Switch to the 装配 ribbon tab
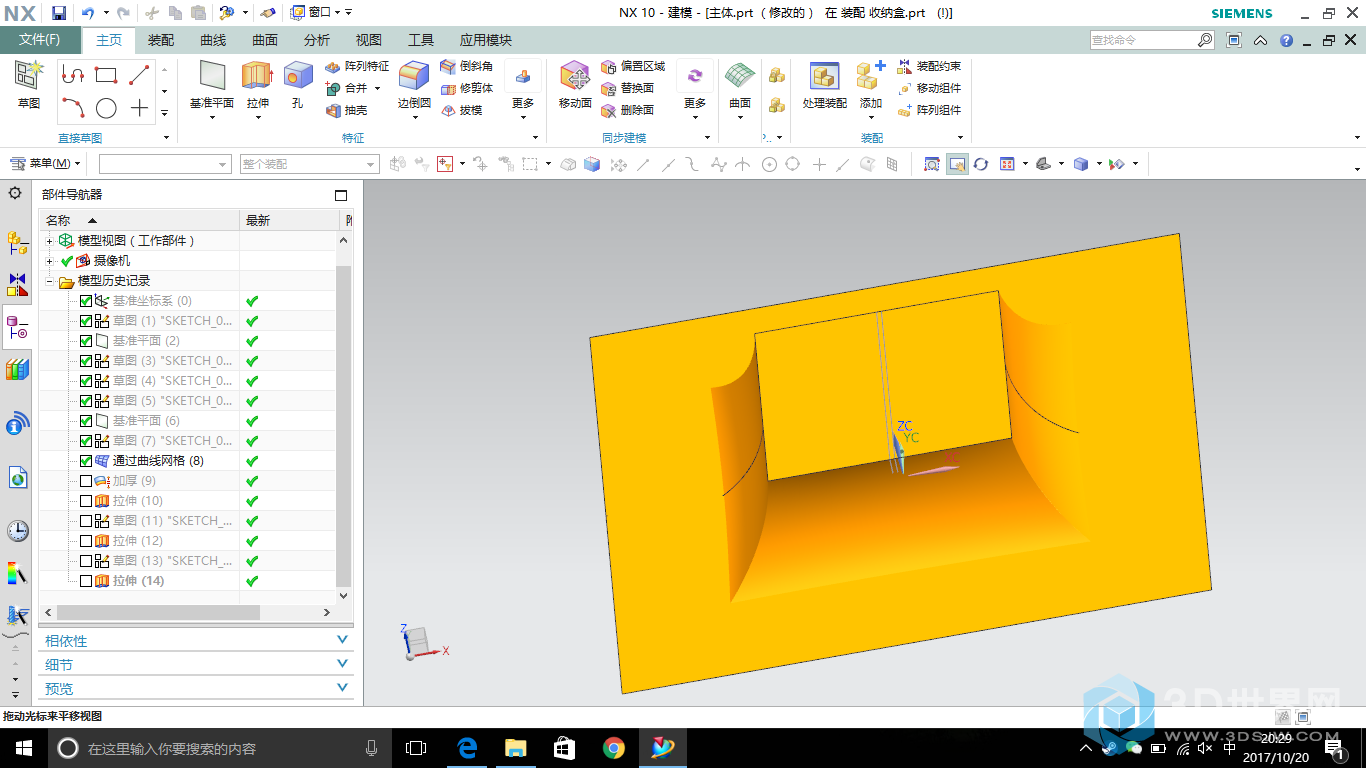The image size is (1366, 768). tap(161, 40)
